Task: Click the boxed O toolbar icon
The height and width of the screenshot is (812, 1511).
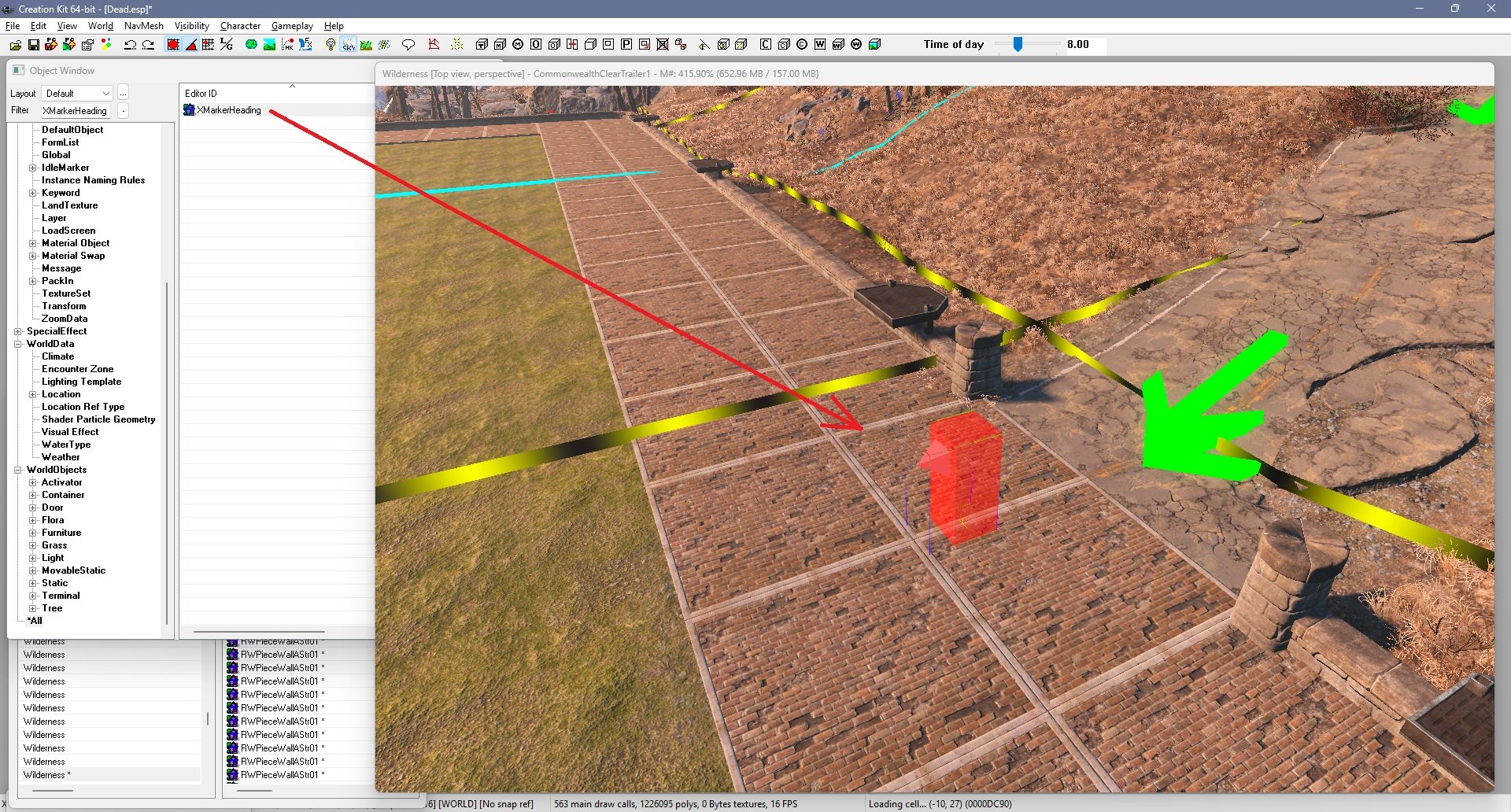Action: pyautogui.click(x=536, y=45)
